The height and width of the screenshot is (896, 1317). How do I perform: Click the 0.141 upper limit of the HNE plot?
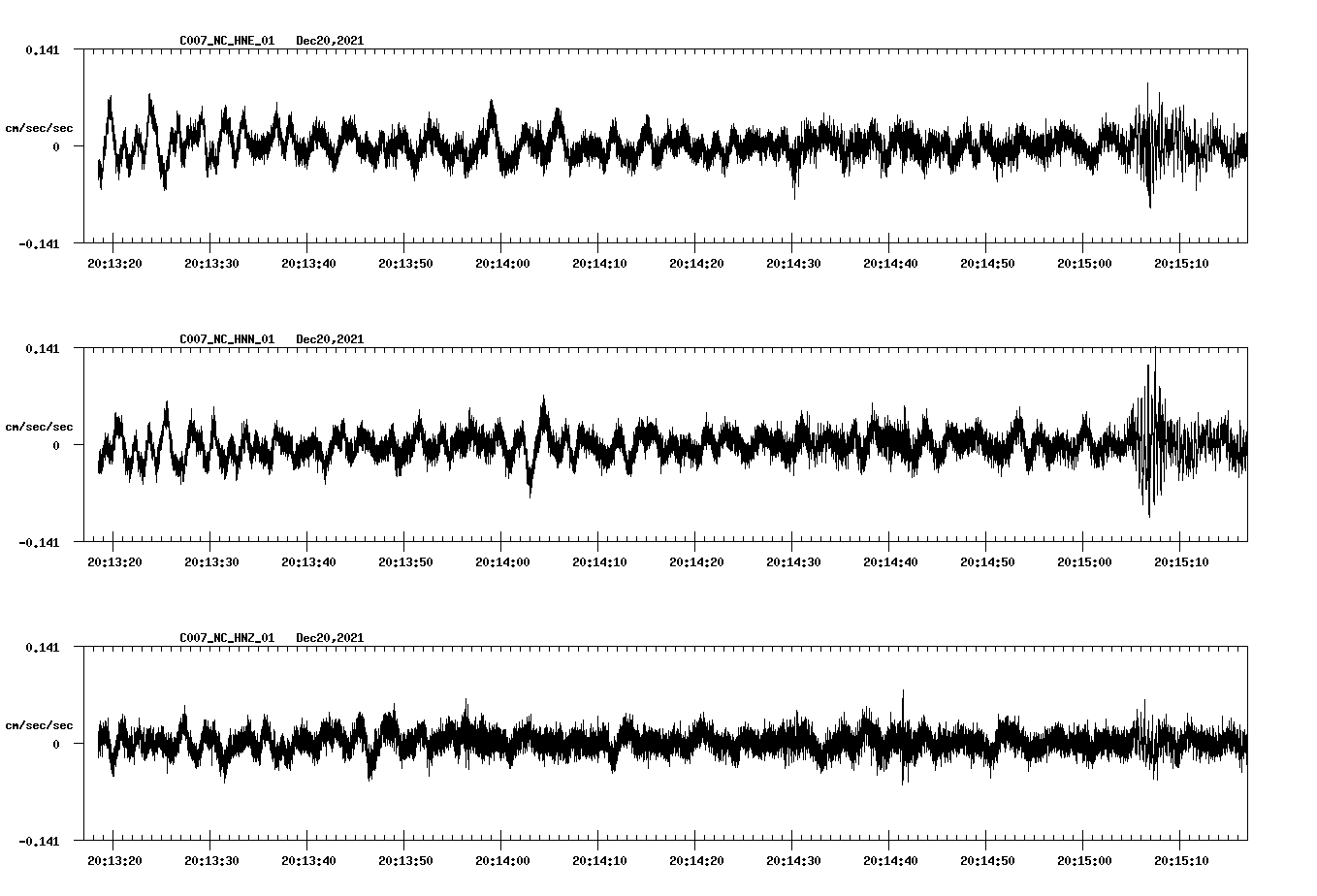pyautogui.click(x=43, y=49)
